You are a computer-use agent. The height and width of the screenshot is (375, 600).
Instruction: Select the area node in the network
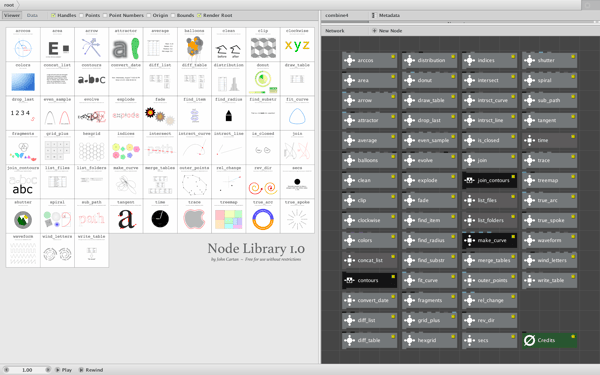pos(369,80)
